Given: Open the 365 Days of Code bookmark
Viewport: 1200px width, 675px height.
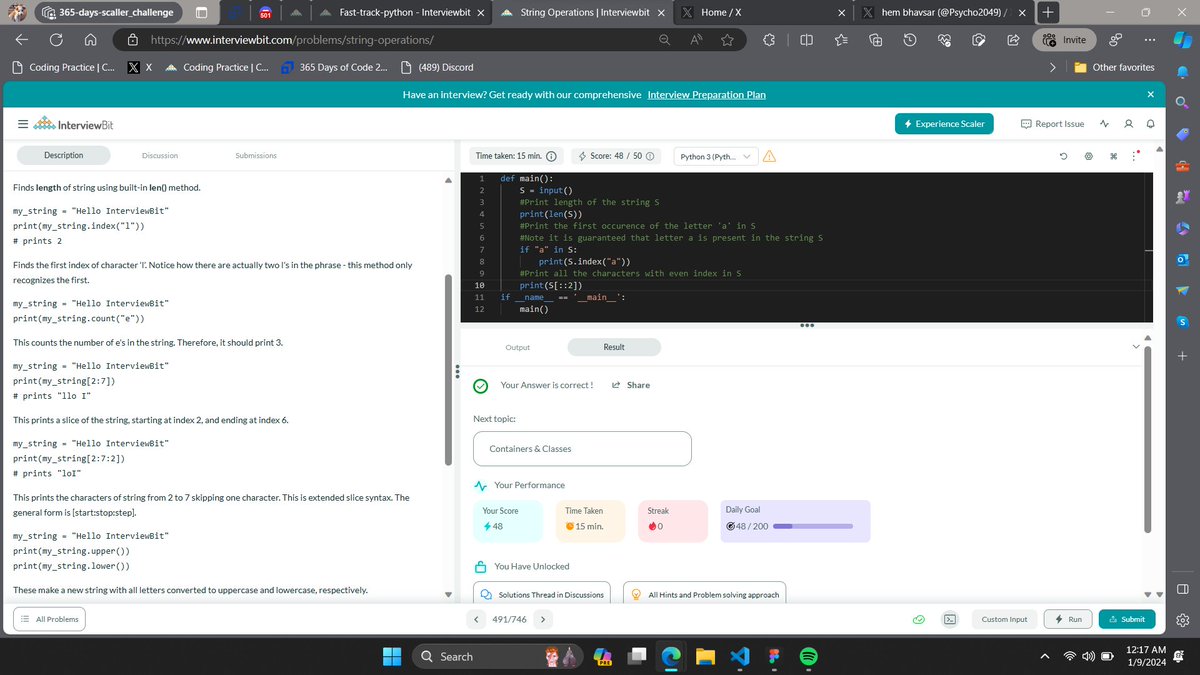Looking at the screenshot, I should click(x=333, y=67).
